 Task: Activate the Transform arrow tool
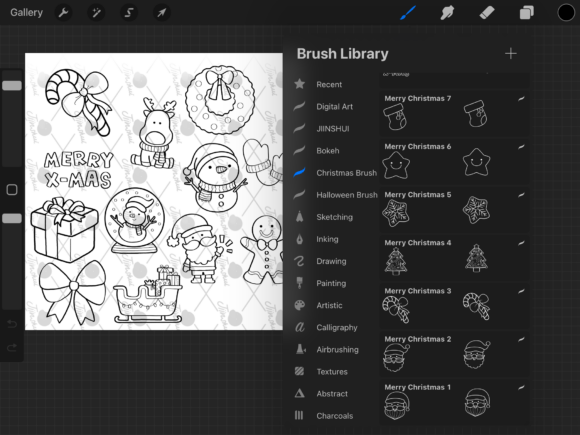pyautogui.click(x=161, y=13)
